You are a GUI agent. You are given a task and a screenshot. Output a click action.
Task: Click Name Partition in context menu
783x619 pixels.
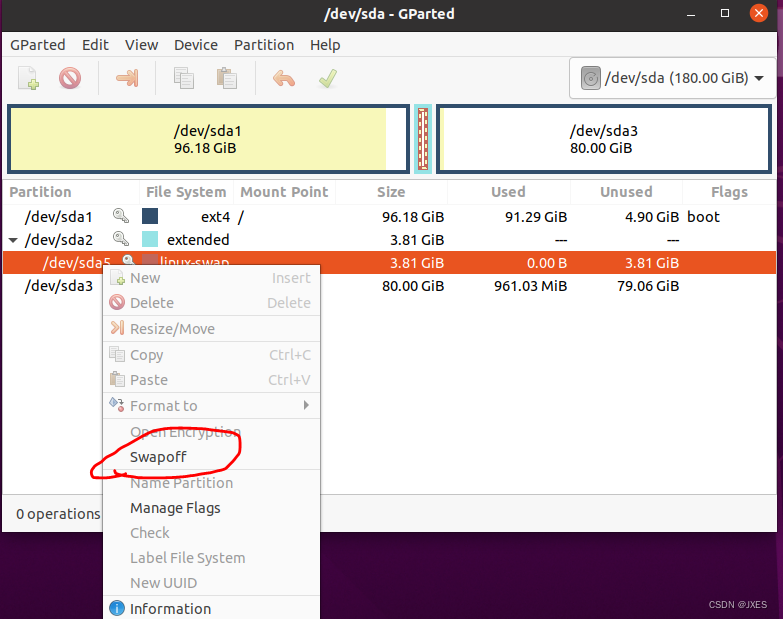tap(211, 483)
